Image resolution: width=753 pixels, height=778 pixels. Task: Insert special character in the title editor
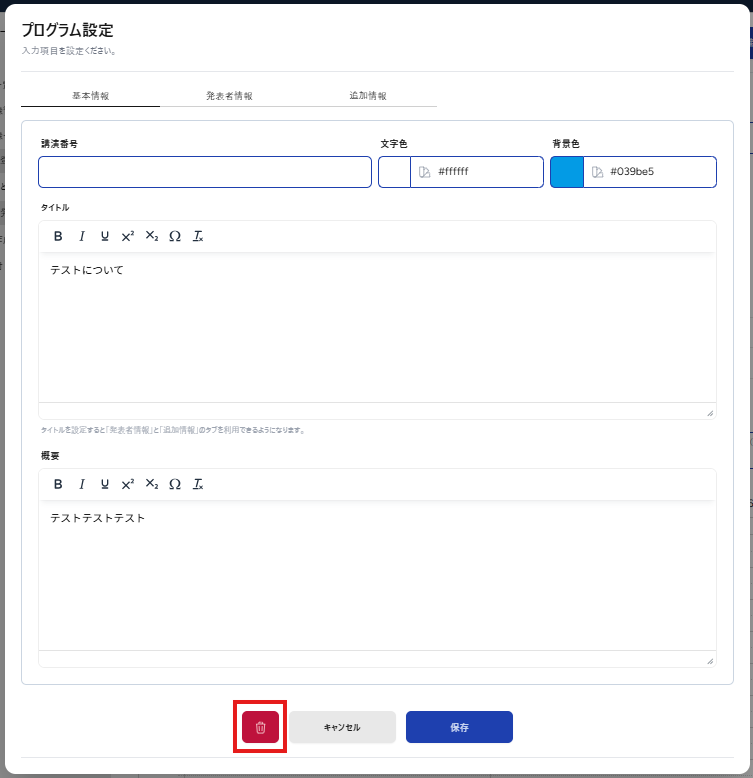(x=175, y=237)
